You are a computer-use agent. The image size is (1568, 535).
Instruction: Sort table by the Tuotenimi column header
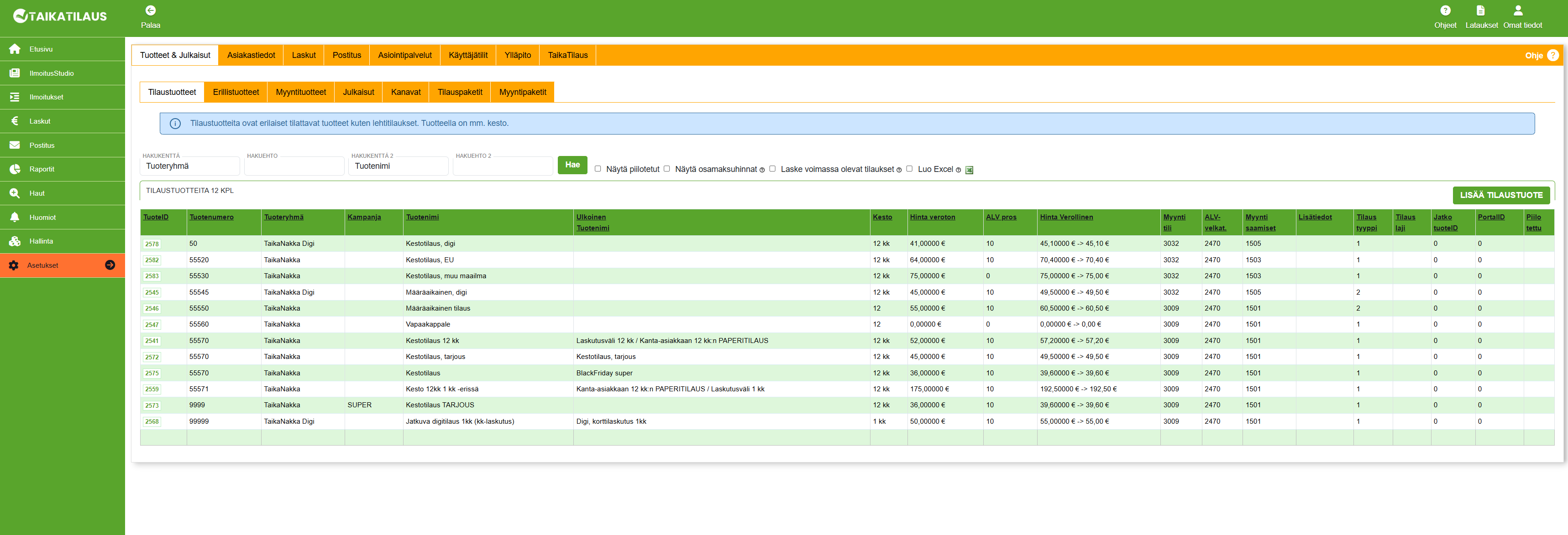pyautogui.click(x=422, y=217)
